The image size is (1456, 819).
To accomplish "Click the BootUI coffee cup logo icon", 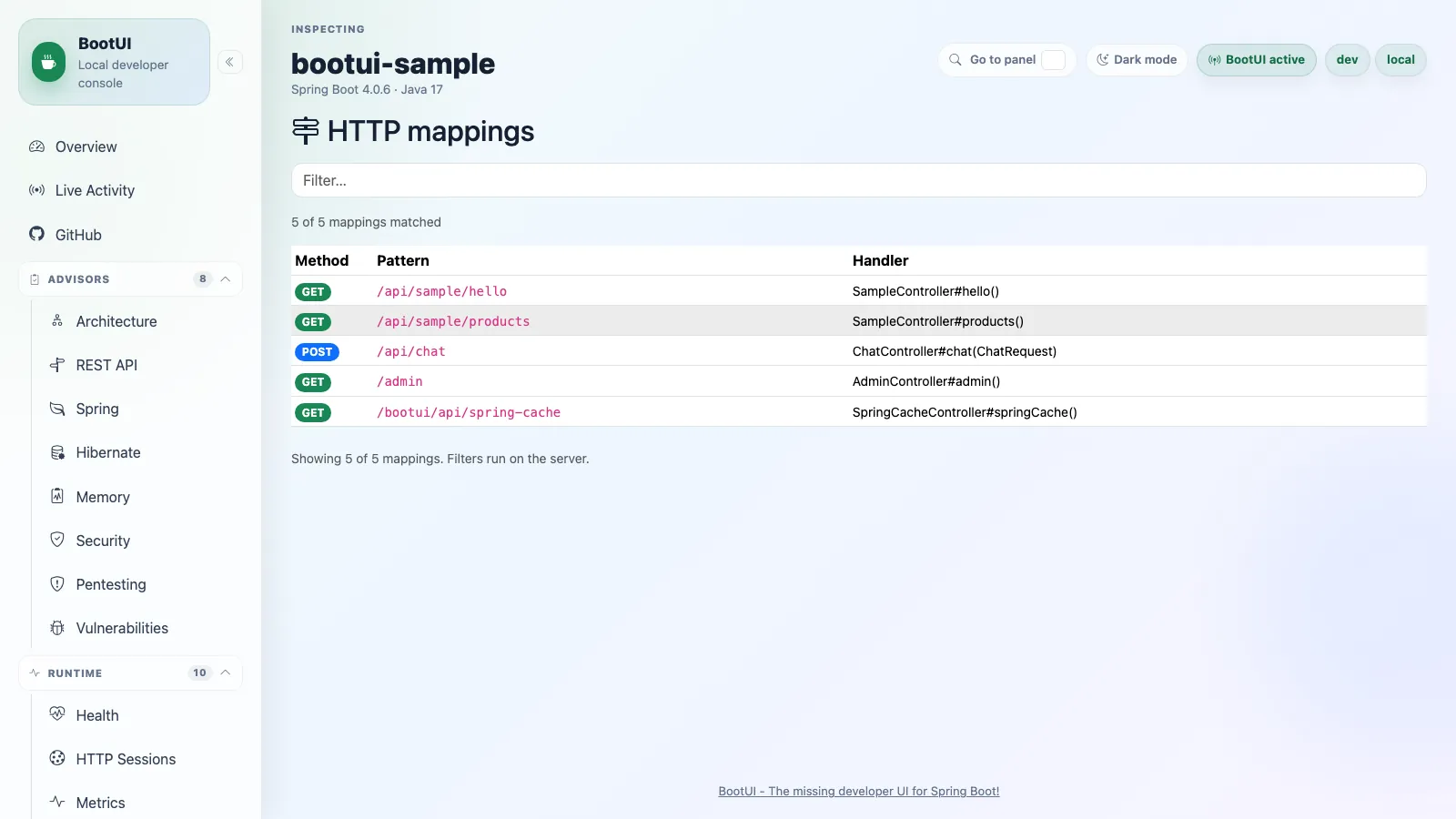I will (48, 62).
